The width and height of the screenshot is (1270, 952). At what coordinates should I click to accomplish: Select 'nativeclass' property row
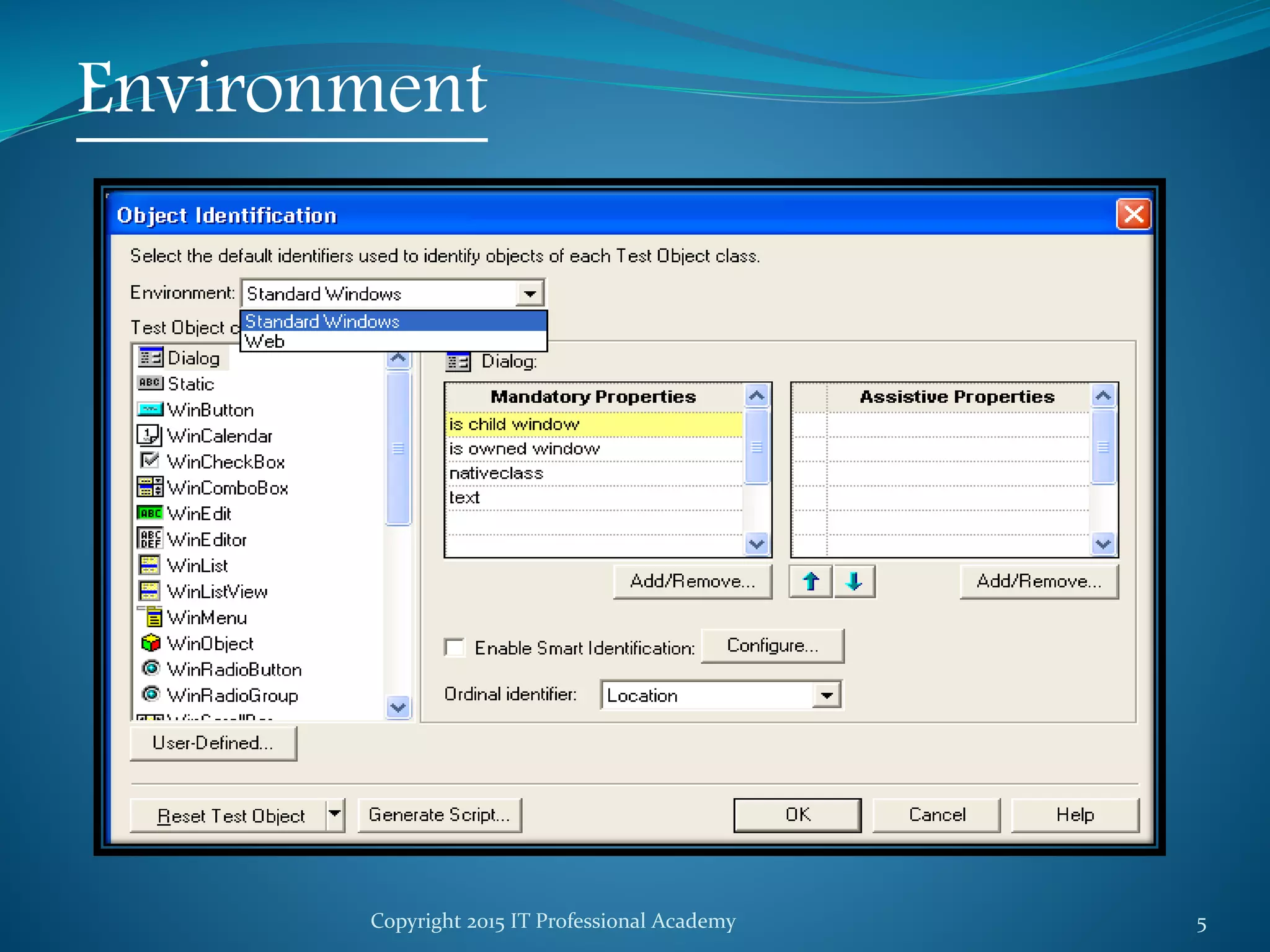click(594, 474)
